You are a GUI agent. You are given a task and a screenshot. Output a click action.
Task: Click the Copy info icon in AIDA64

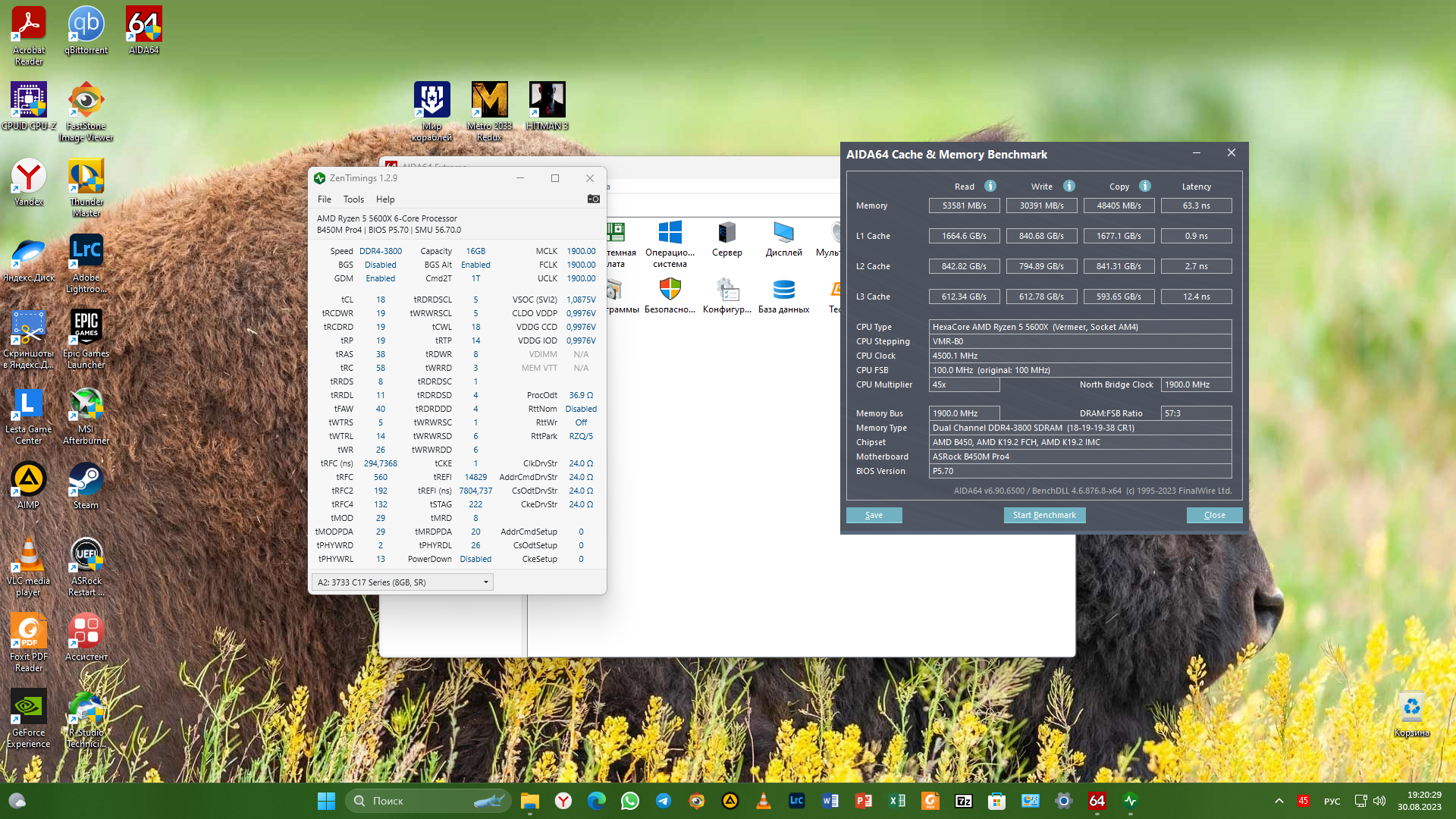[x=1144, y=186]
